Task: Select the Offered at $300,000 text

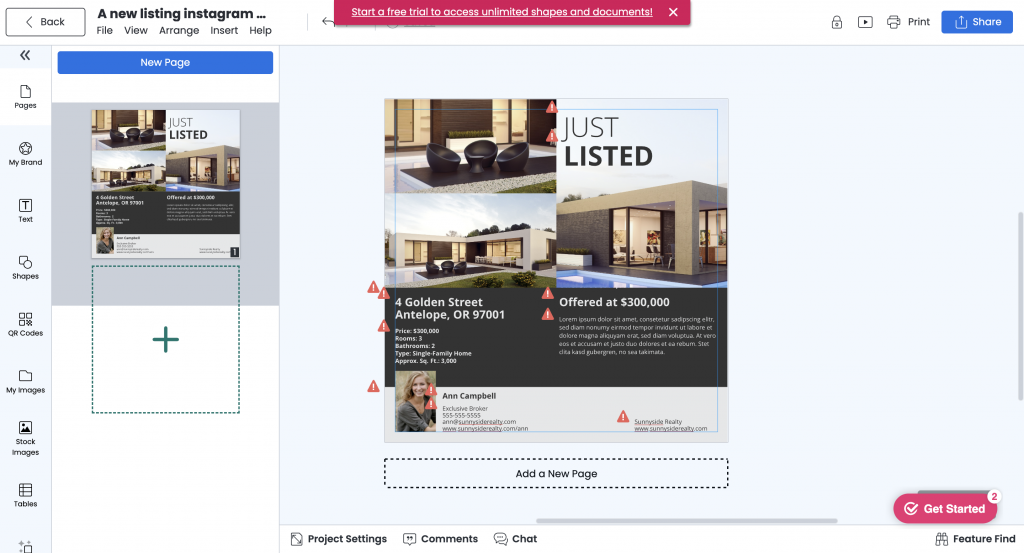Action: click(614, 302)
